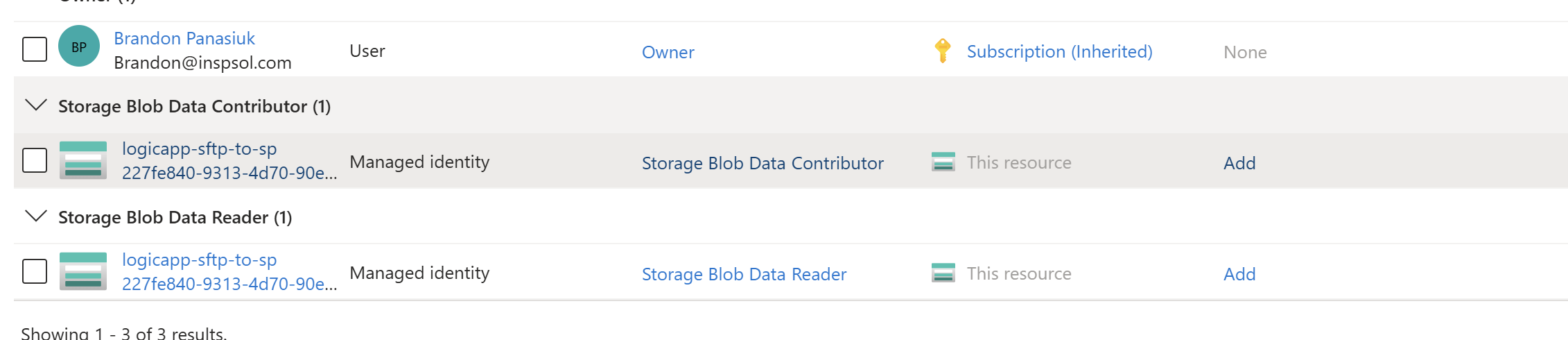Open the Brandon Panasiuk user link
This screenshot has width=1568, height=340.
pos(184,38)
